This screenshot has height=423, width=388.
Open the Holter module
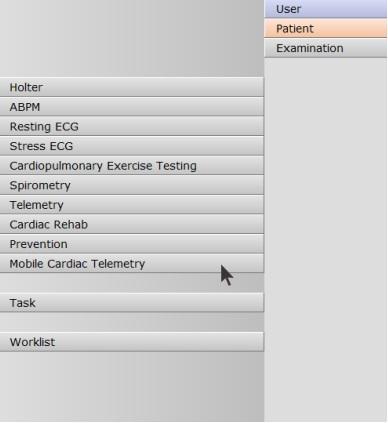coord(132,87)
